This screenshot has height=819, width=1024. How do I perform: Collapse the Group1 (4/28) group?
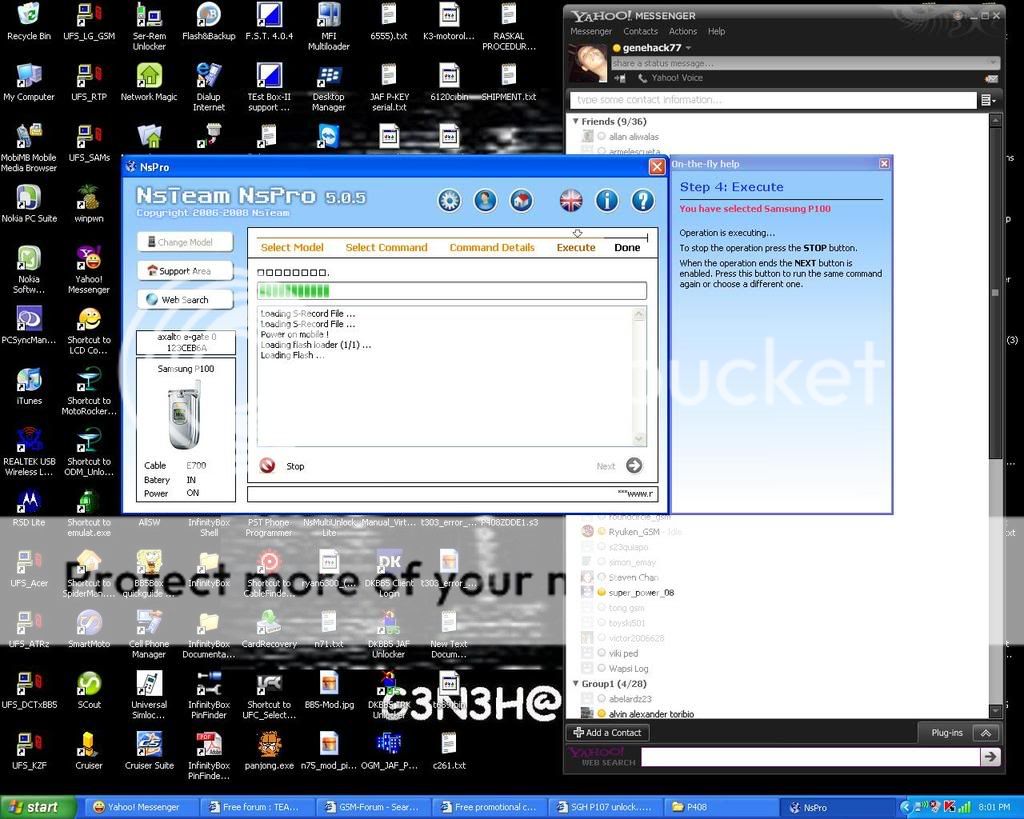576,684
